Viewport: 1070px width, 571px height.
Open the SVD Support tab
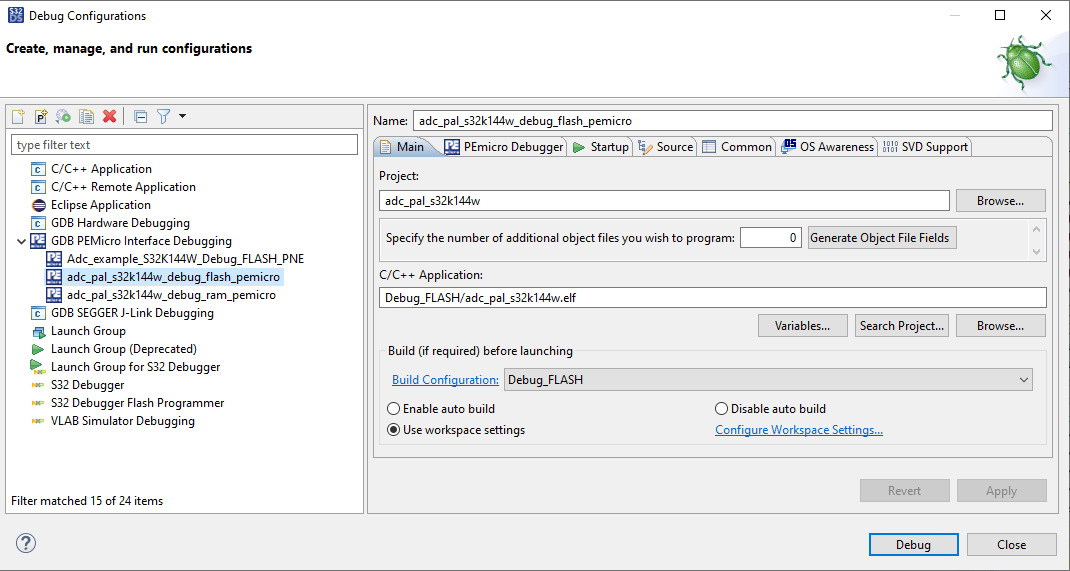coord(925,147)
